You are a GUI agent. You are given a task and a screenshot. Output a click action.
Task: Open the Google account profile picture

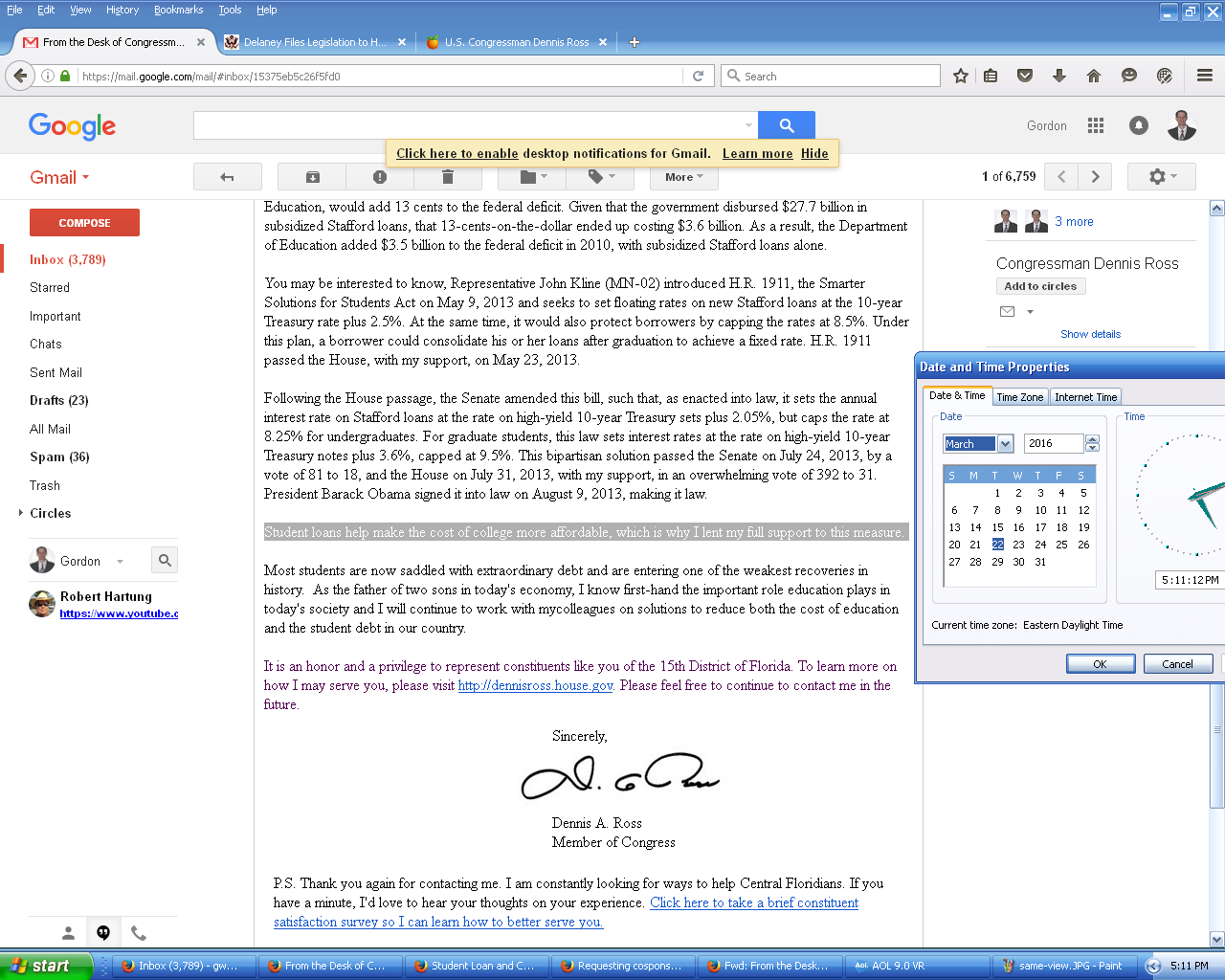[x=1182, y=125]
